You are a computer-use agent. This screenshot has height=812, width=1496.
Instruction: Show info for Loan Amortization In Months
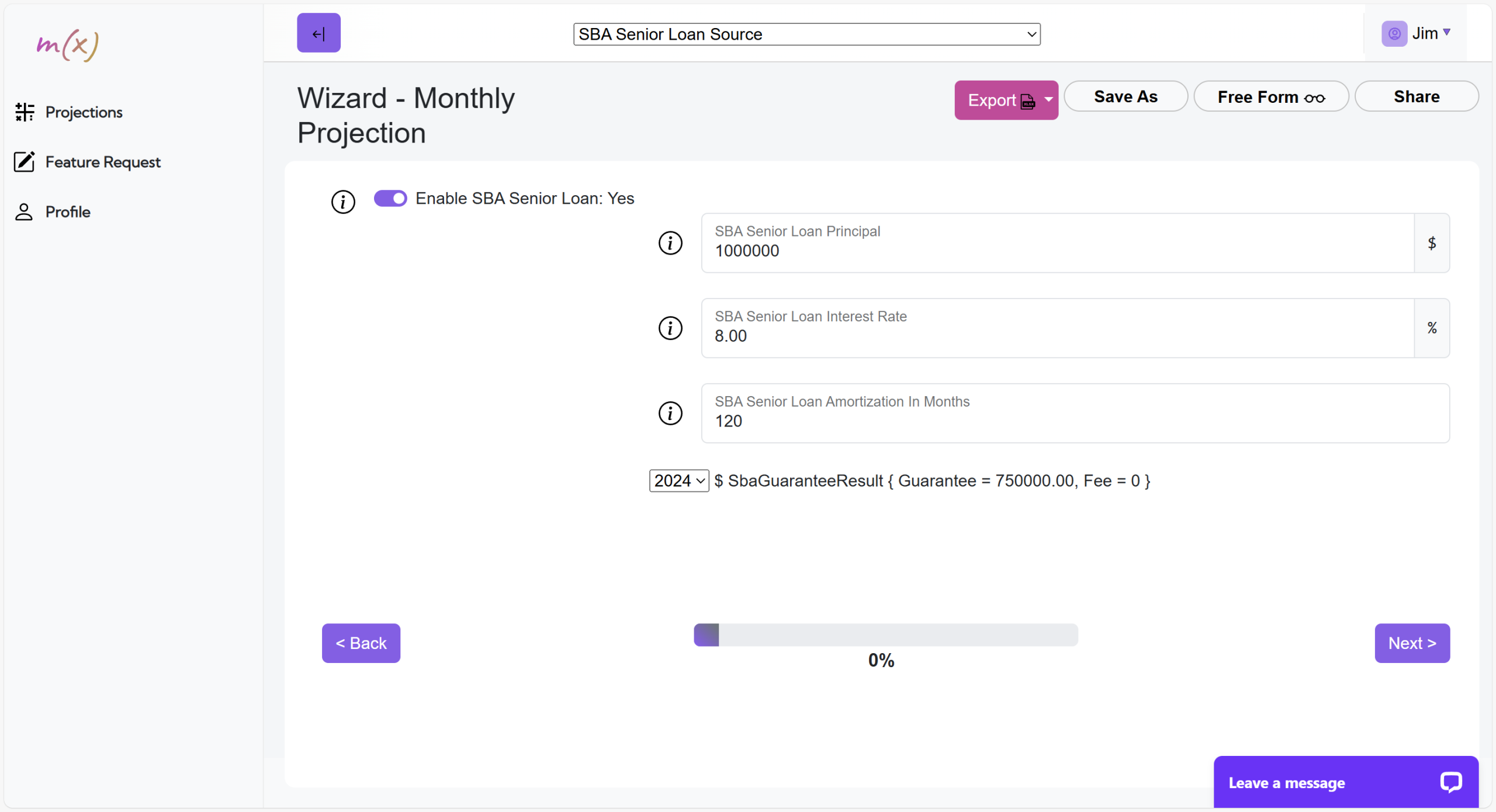pos(670,414)
